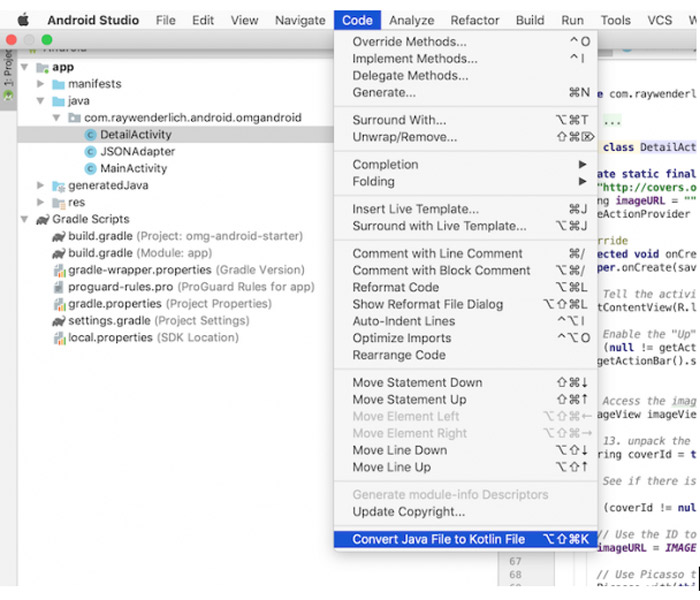
Task: Click the manifests folder icon
Action: tap(58, 84)
